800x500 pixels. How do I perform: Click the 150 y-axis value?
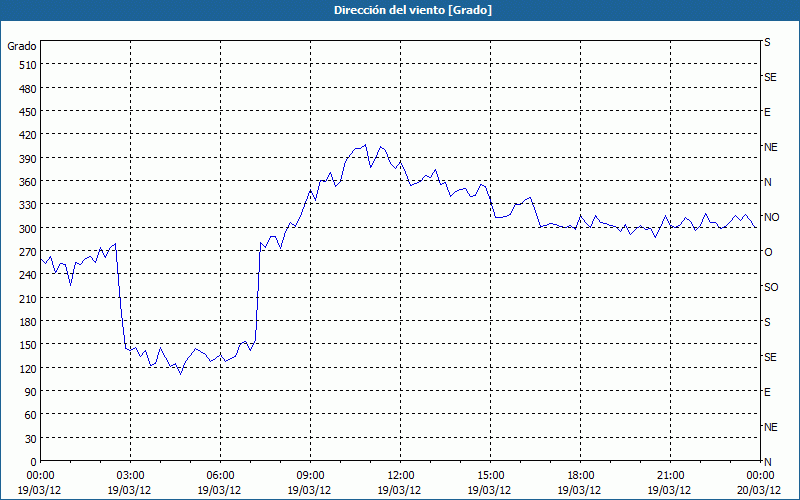point(29,345)
